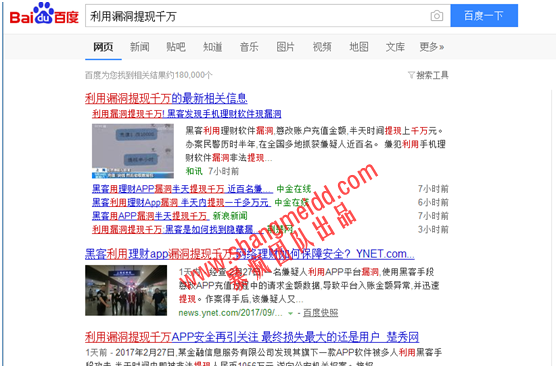
Task: Open the 百度快照 cached link
Action: pyautogui.click(x=320, y=313)
